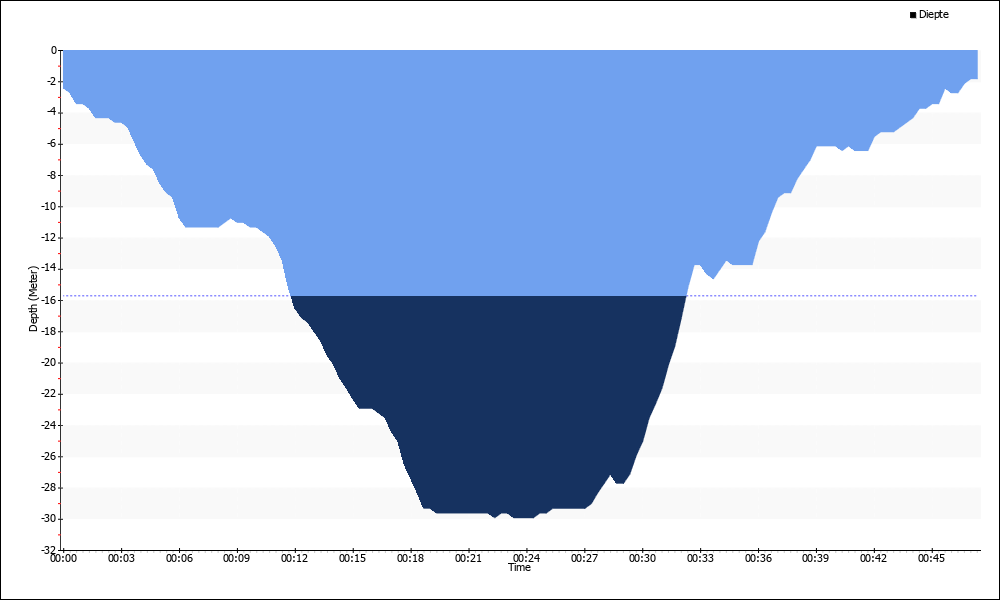Click the -28 depth axis label
This screenshot has width=1000, height=600.
[x=50, y=487]
